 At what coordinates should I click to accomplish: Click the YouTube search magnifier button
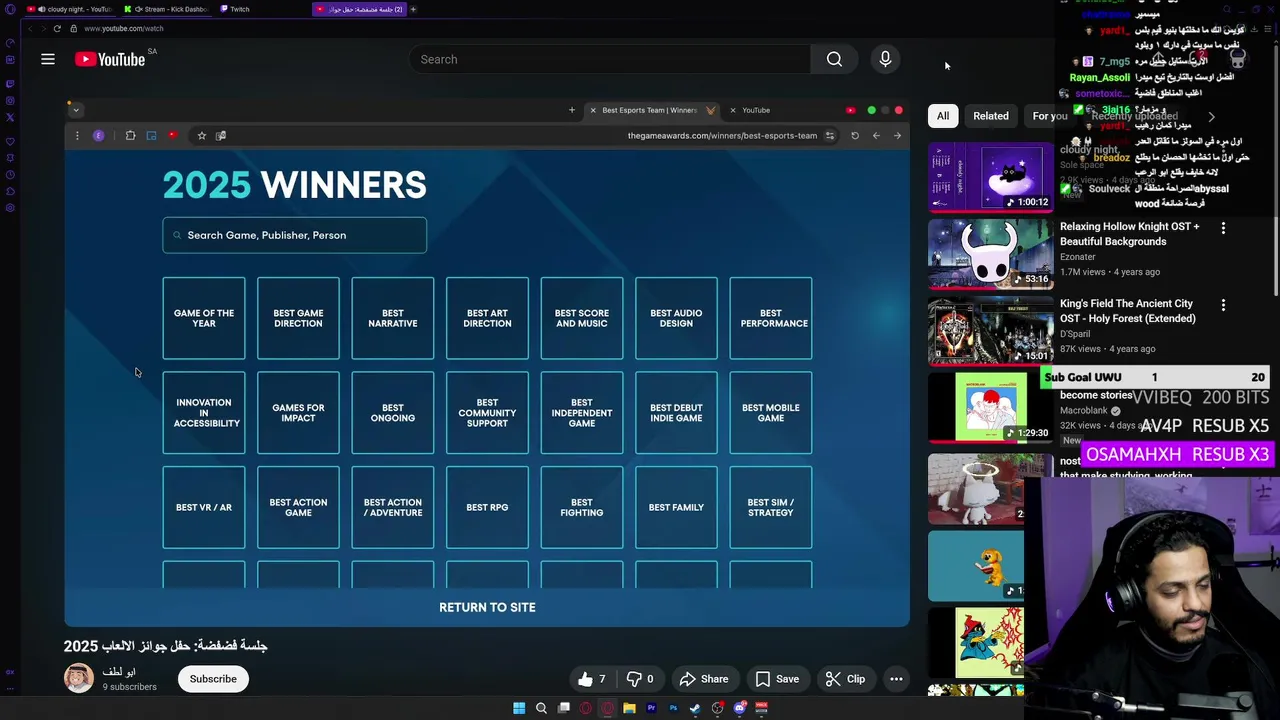coord(834,59)
